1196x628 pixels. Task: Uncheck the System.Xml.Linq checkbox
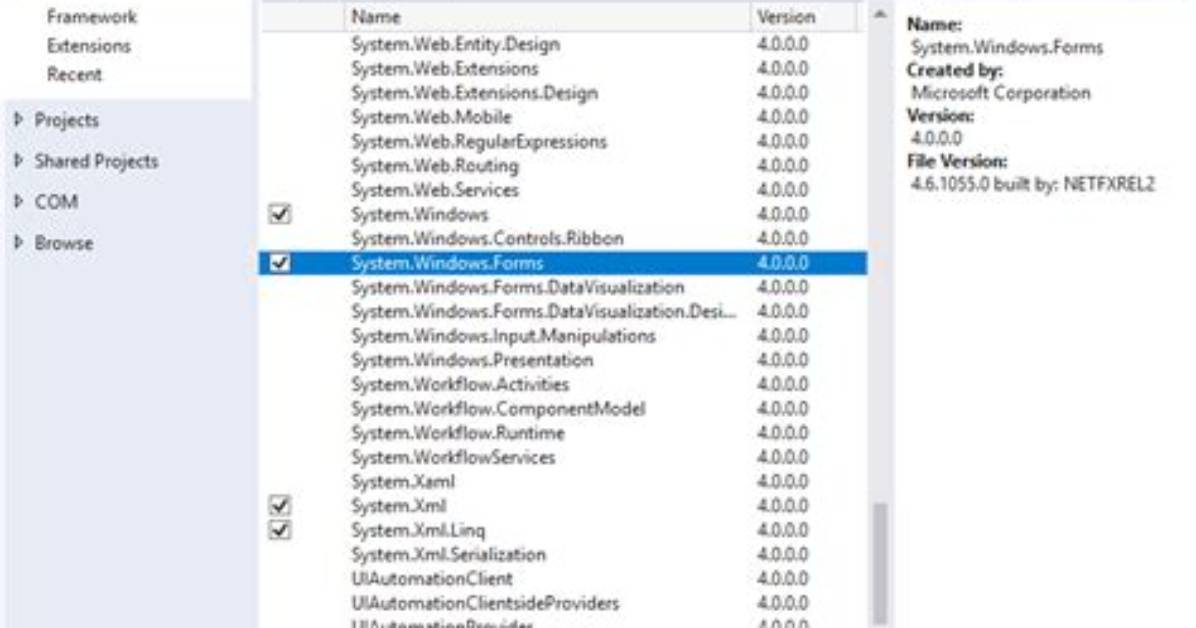[280, 530]
